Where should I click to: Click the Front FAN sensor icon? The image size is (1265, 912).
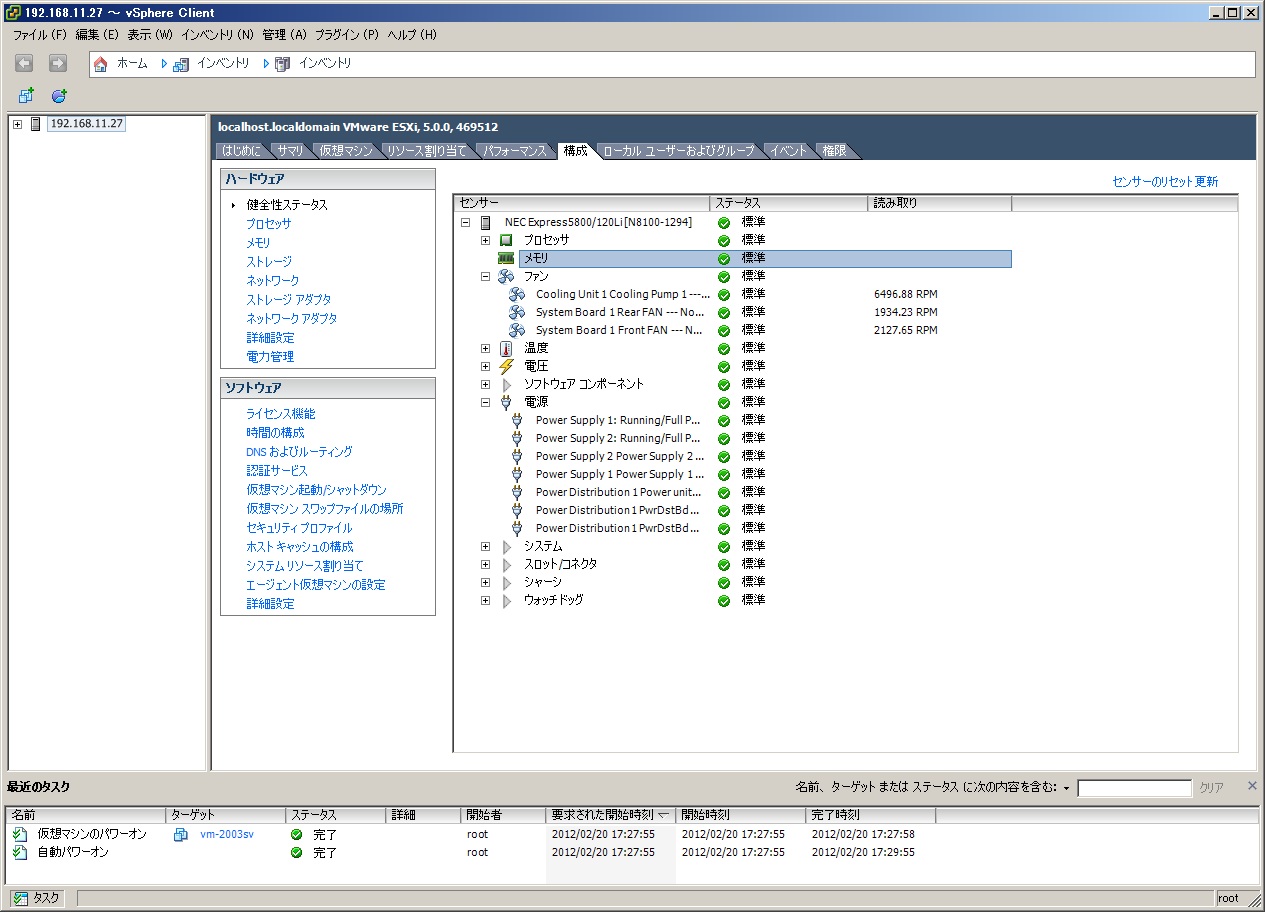click(x=517, y=330)
